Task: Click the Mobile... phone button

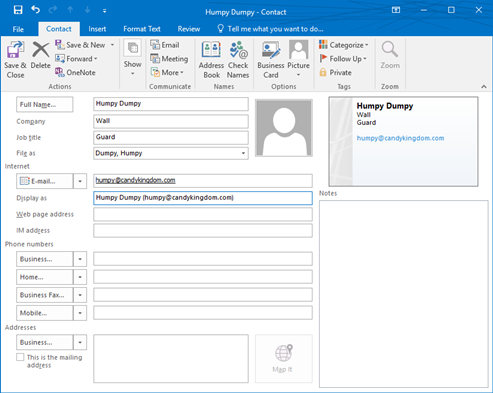Action: point(44,313)
